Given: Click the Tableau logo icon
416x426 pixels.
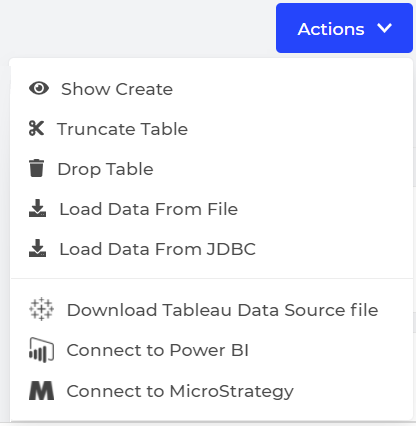Looking at the screenshot, I should point(41,309).
